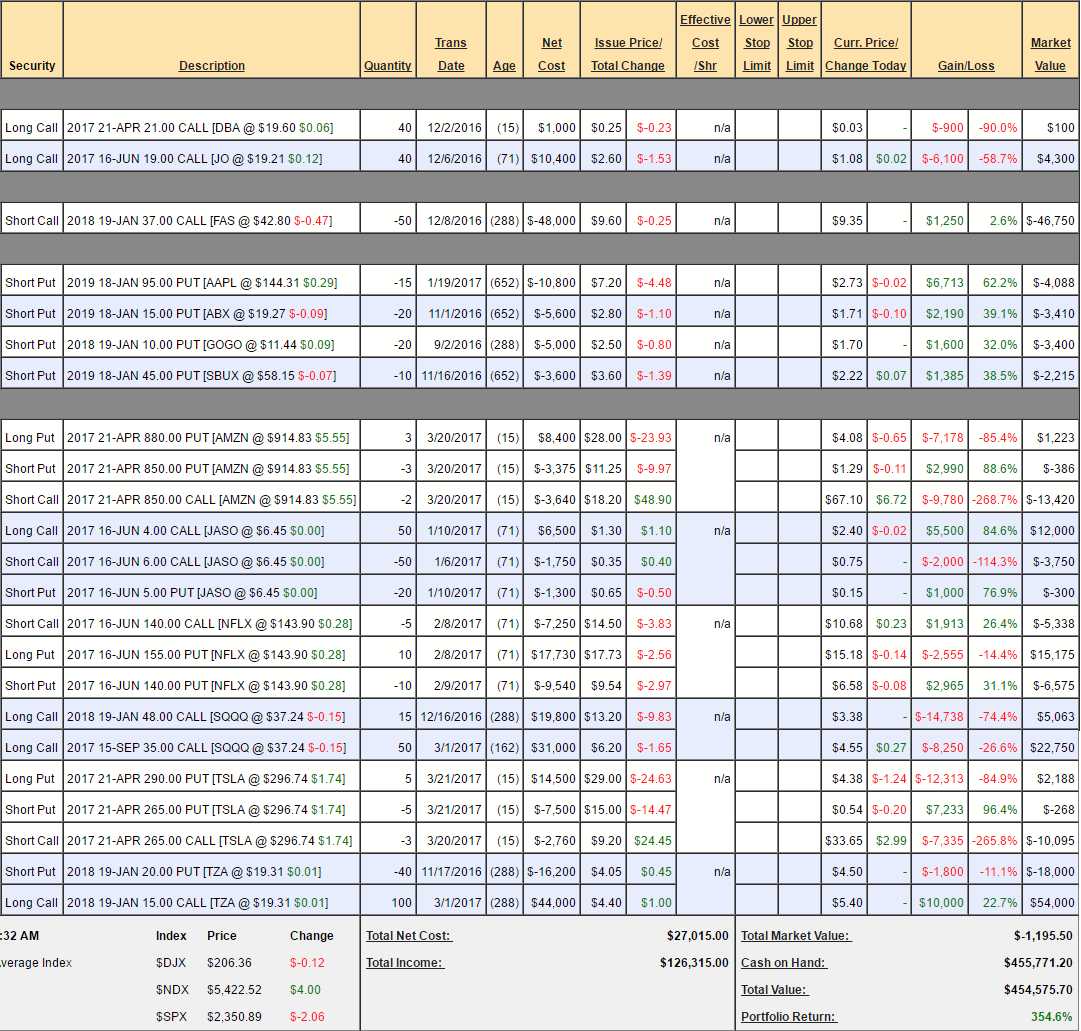Select the $NDX index row
1081x1031 pixels.
click(x=172, y=990)
